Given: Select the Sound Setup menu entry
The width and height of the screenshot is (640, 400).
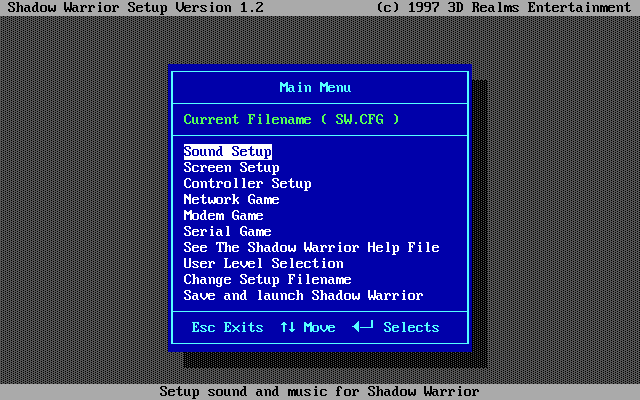Looking at the screenshot, I should coord(227,152).
